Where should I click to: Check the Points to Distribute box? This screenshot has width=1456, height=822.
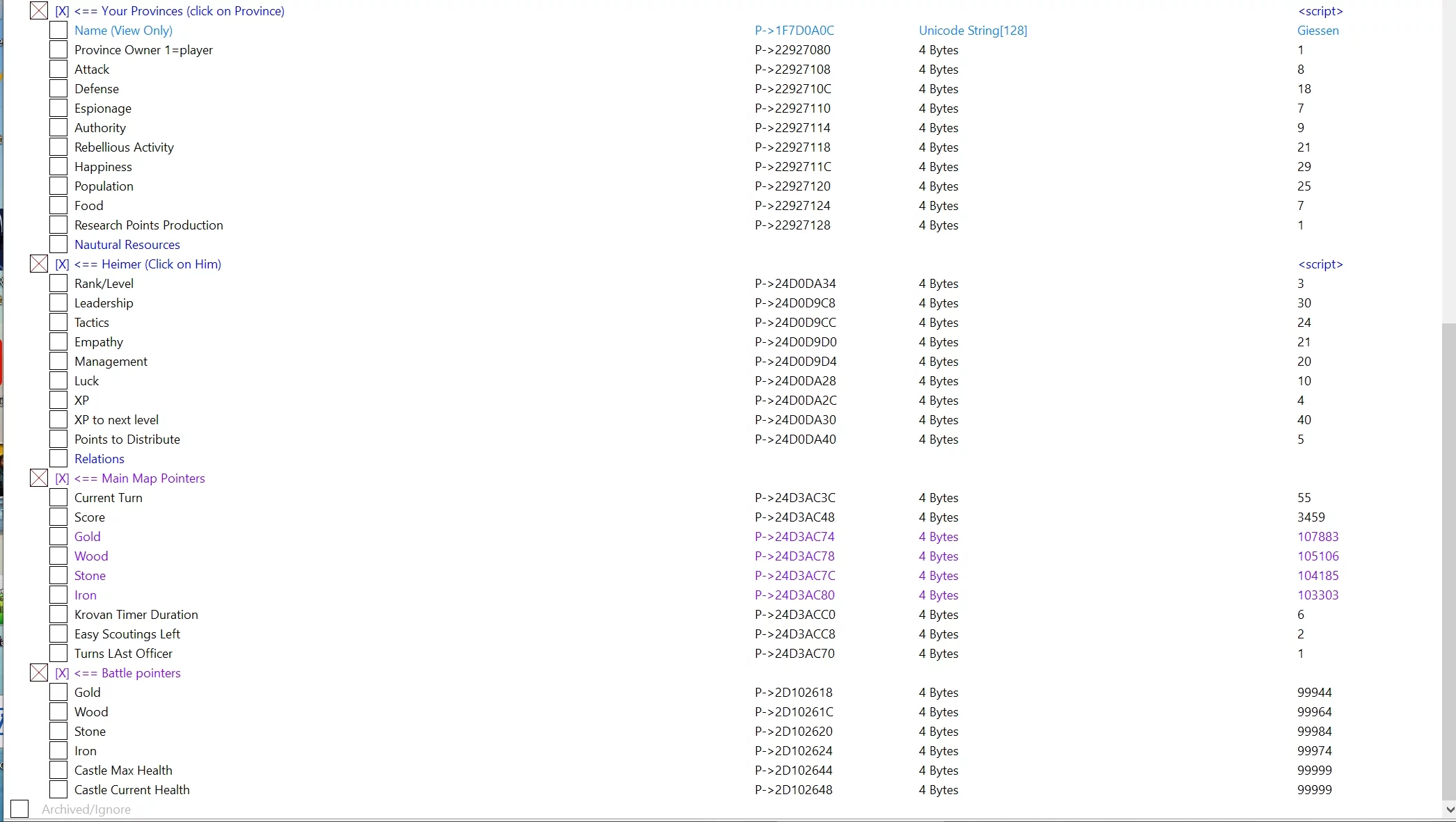[x=58, y=440]
